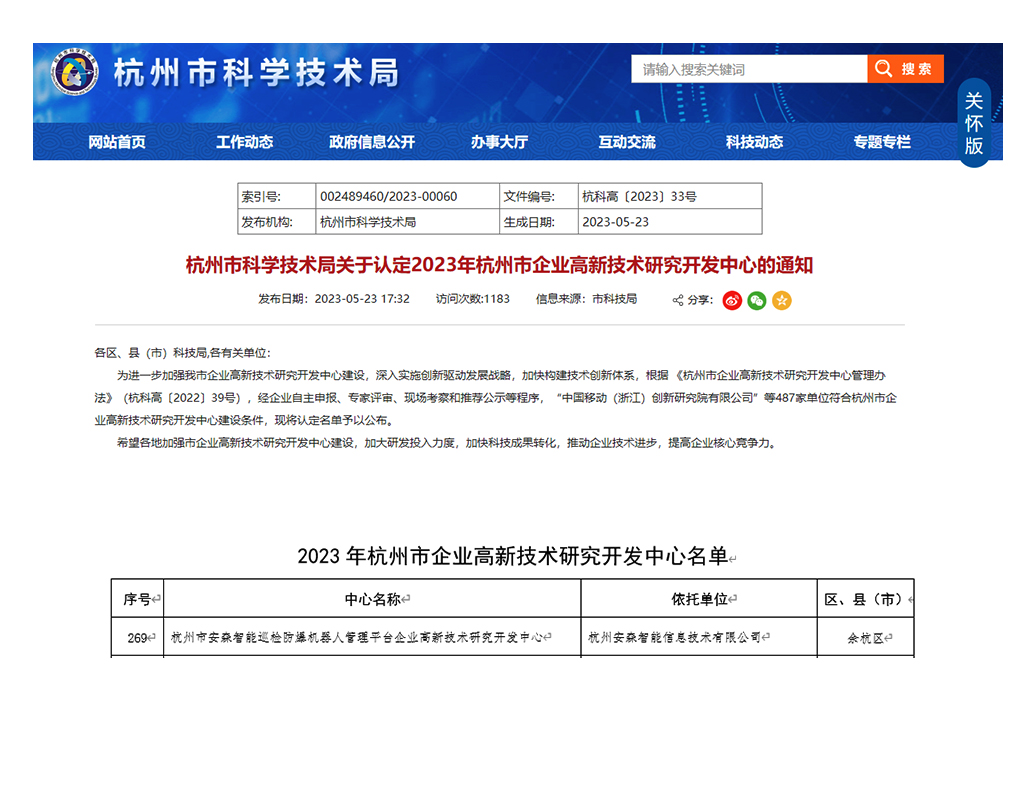Click the 分享 share icon

point(678,301)
